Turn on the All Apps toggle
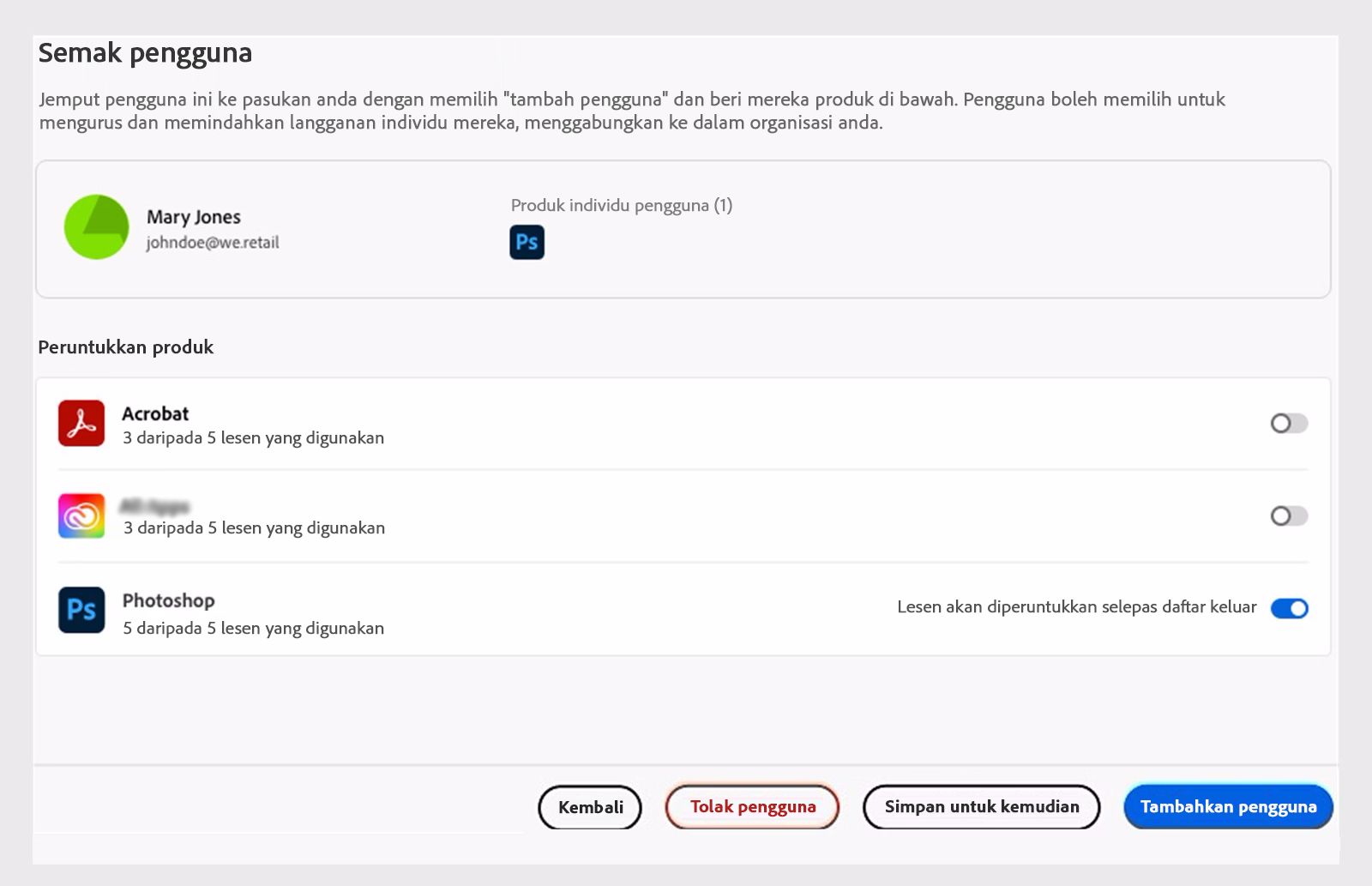 coord(1288,516)
